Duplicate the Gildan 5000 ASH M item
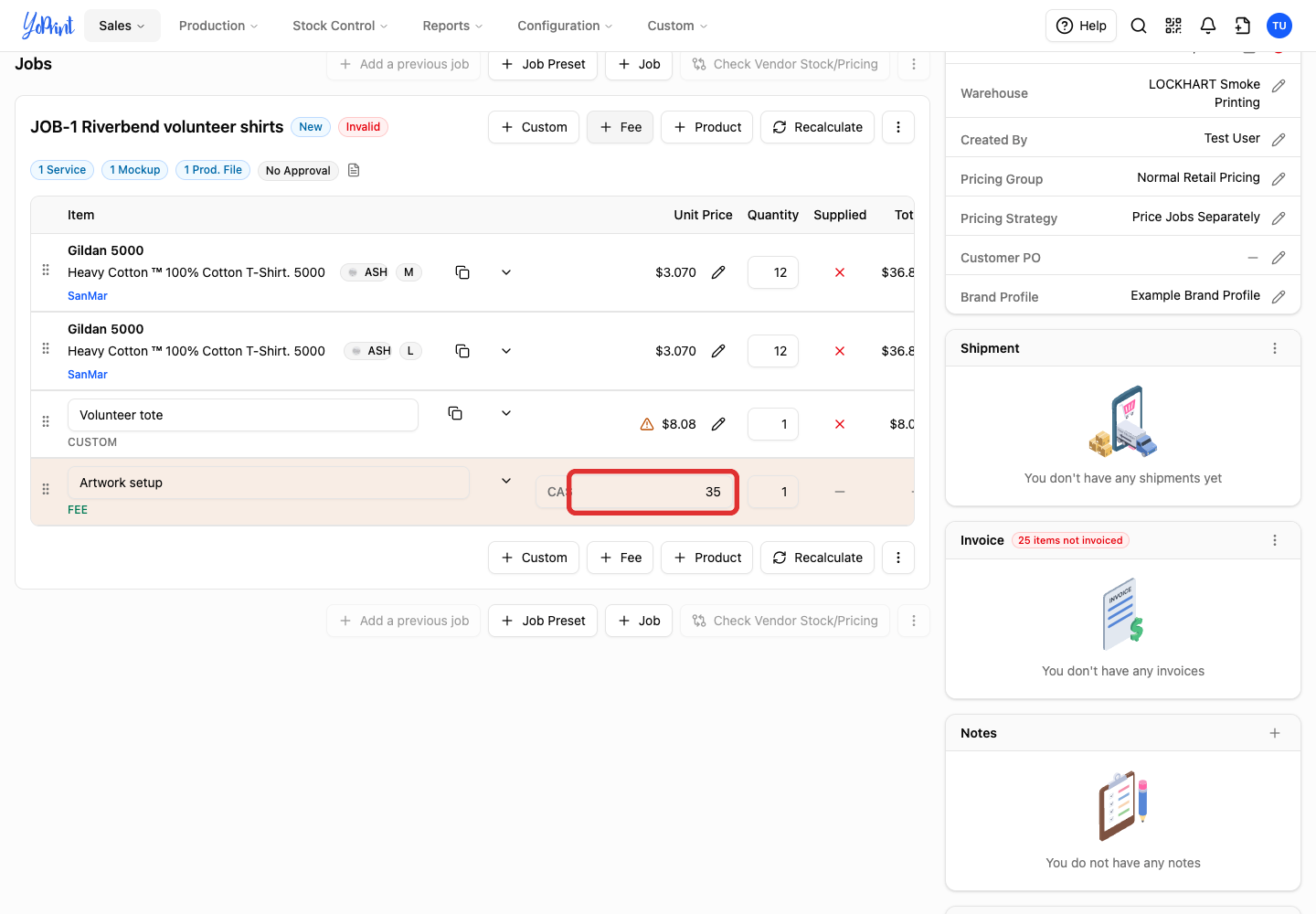 click(x=462, y=272)
